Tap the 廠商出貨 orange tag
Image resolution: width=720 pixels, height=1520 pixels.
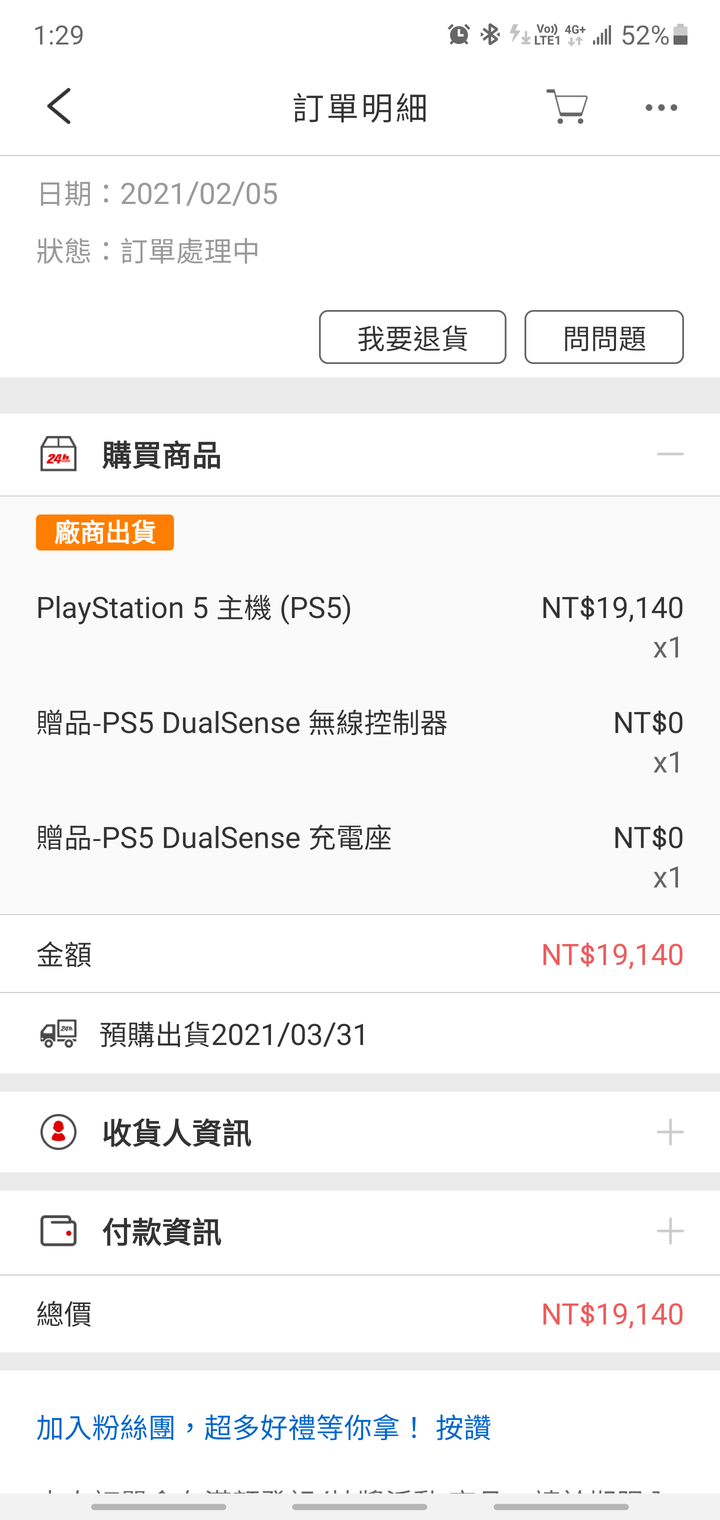pyautogui.click(x=105, y=532)
